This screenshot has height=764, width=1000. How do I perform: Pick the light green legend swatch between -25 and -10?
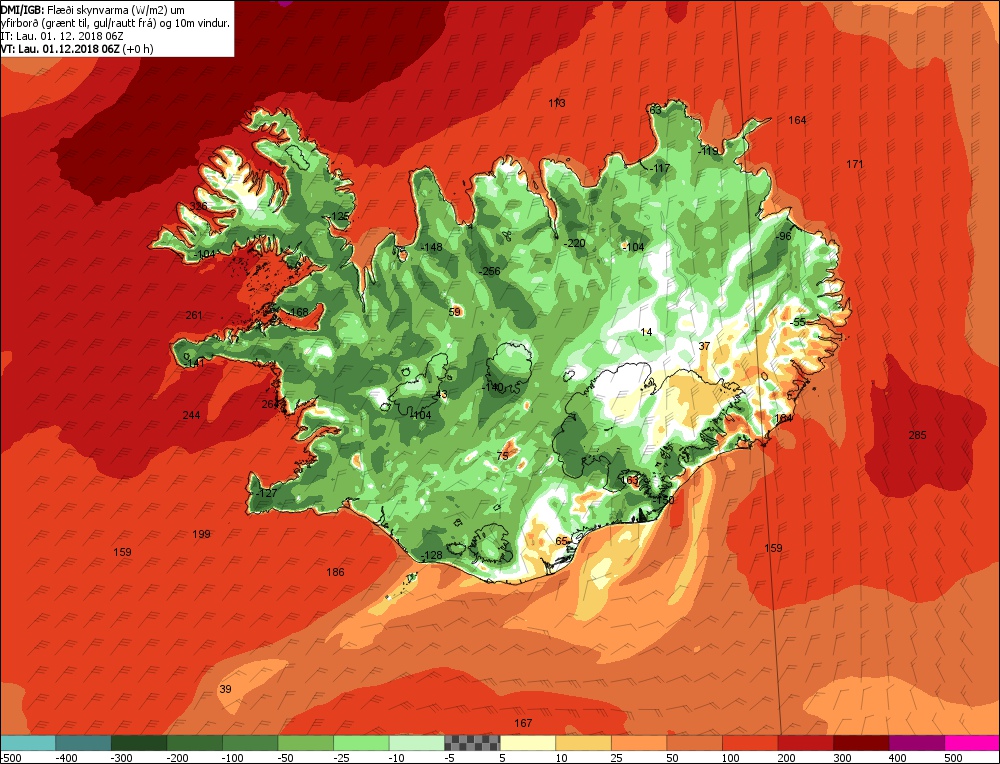click(x=361, y=743)
